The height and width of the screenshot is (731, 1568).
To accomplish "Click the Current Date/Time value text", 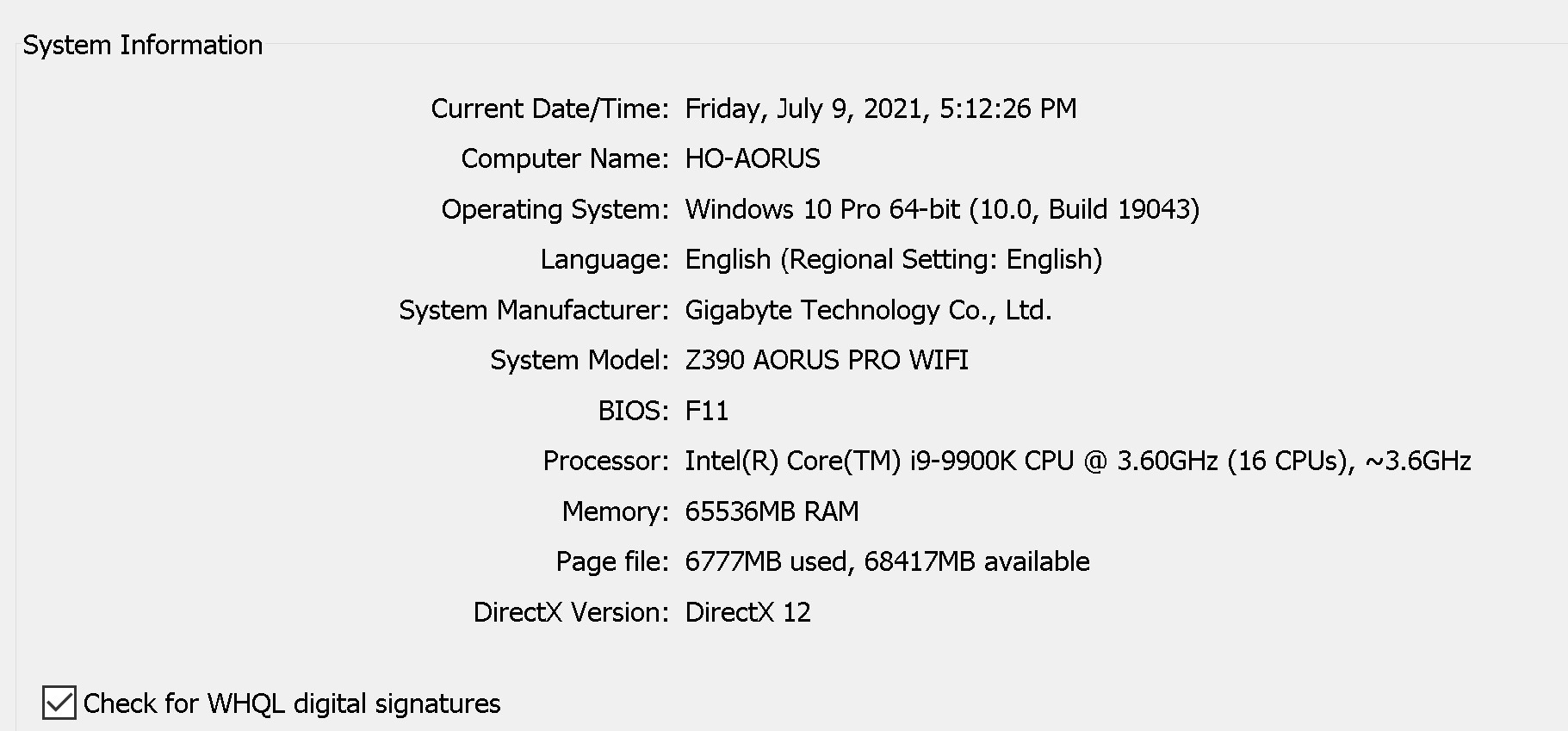I will click(880, 108).
